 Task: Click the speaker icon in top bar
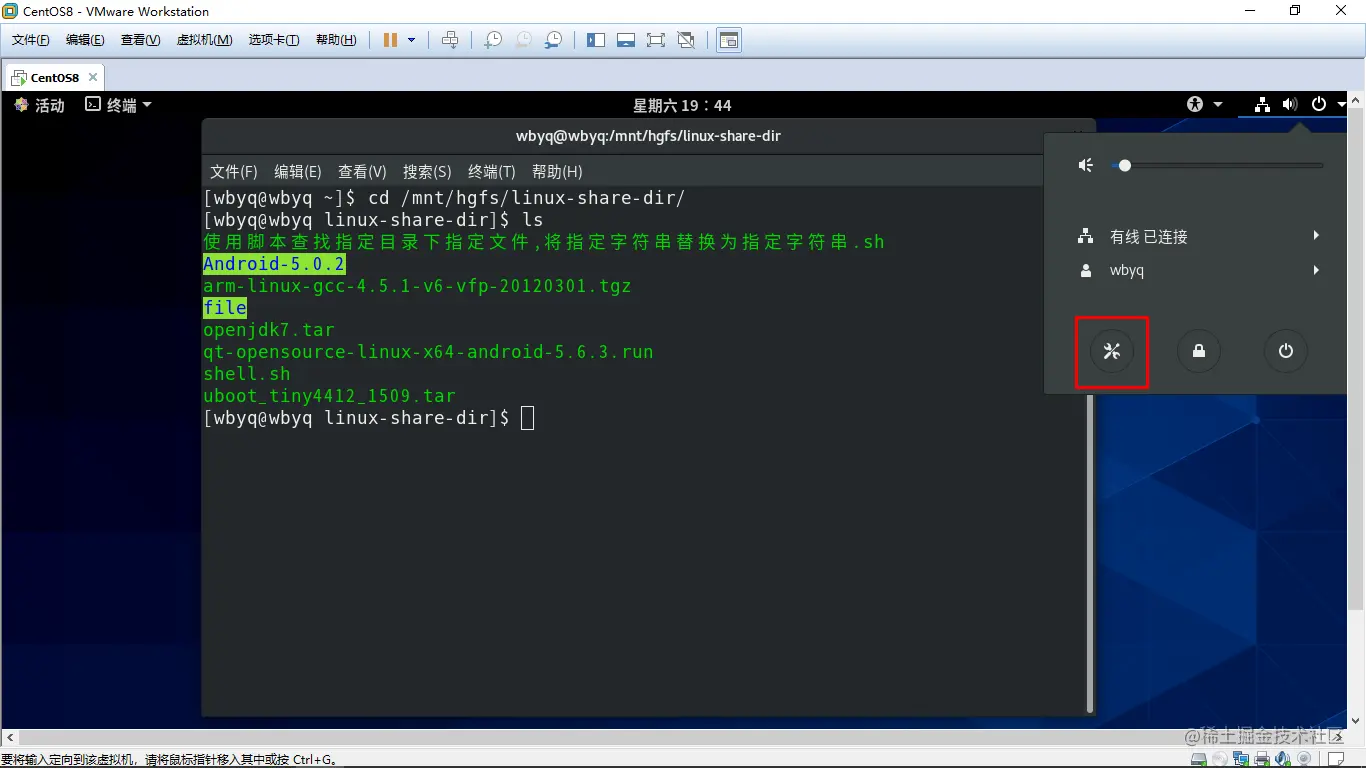(x=1290, y=104)
